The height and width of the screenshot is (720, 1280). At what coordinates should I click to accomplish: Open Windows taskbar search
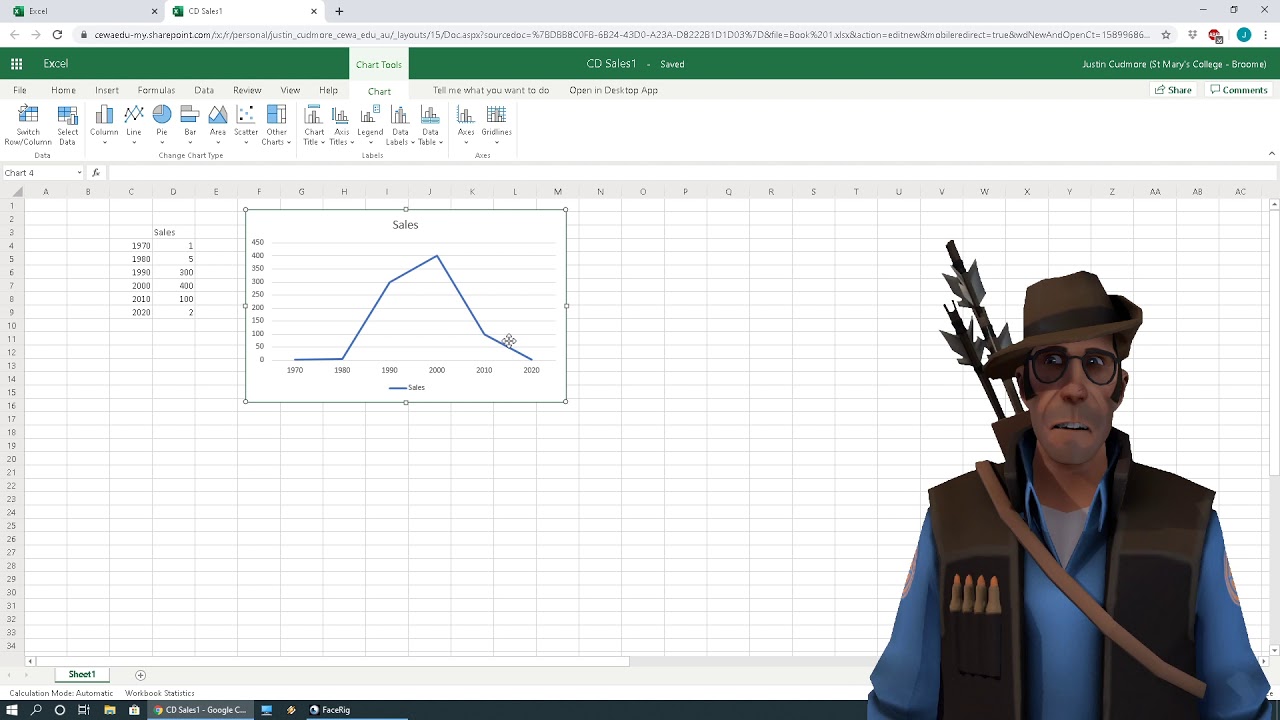[x=36, y=710]
